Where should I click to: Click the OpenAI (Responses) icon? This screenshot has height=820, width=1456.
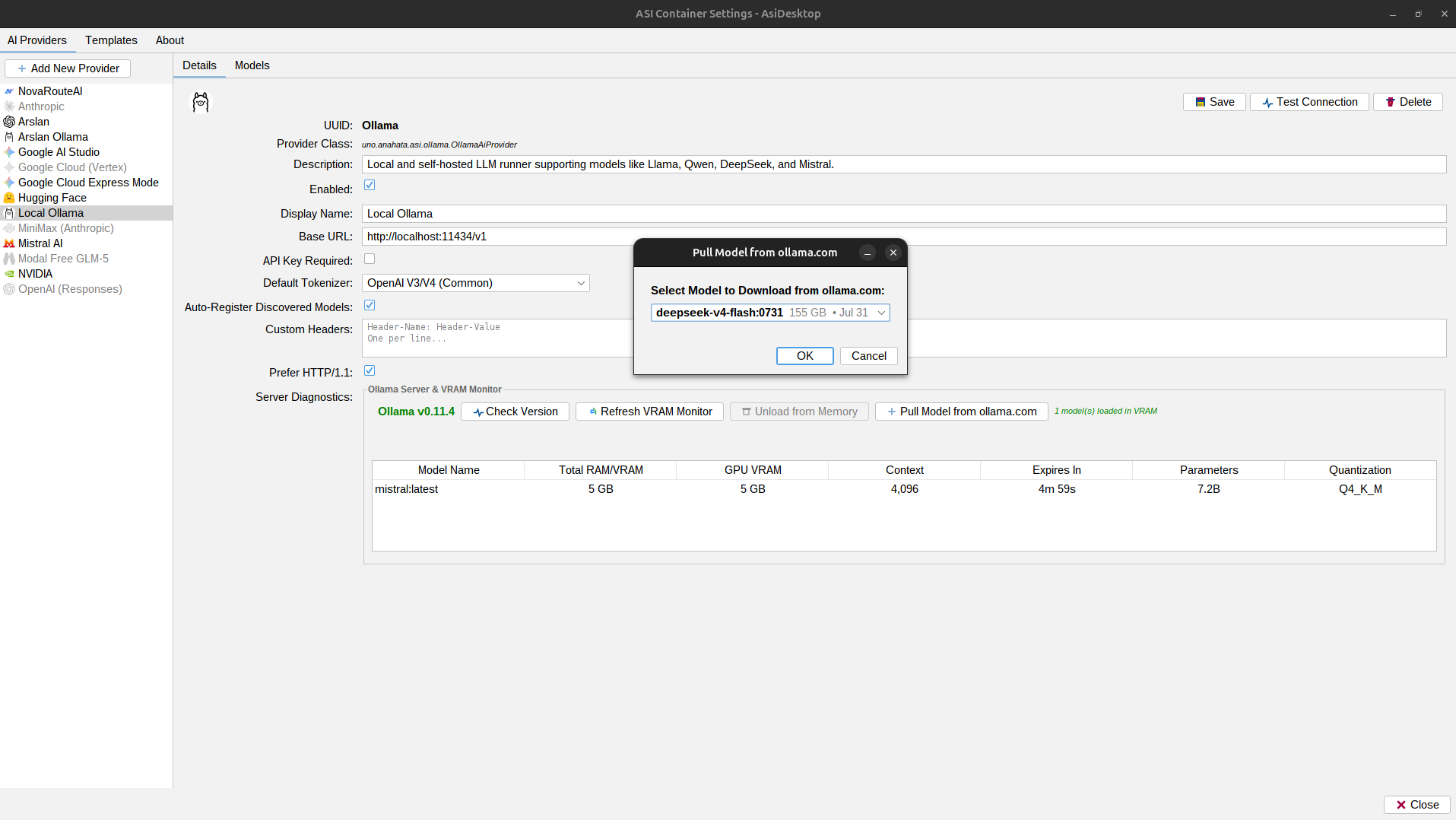9,289
